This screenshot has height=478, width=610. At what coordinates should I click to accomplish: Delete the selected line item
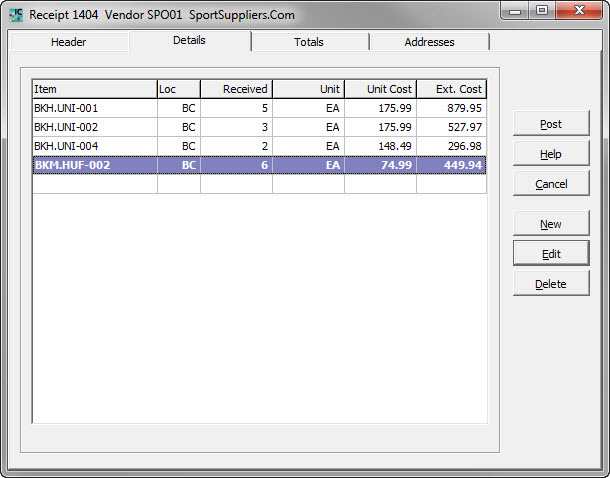tap(551, 284)
